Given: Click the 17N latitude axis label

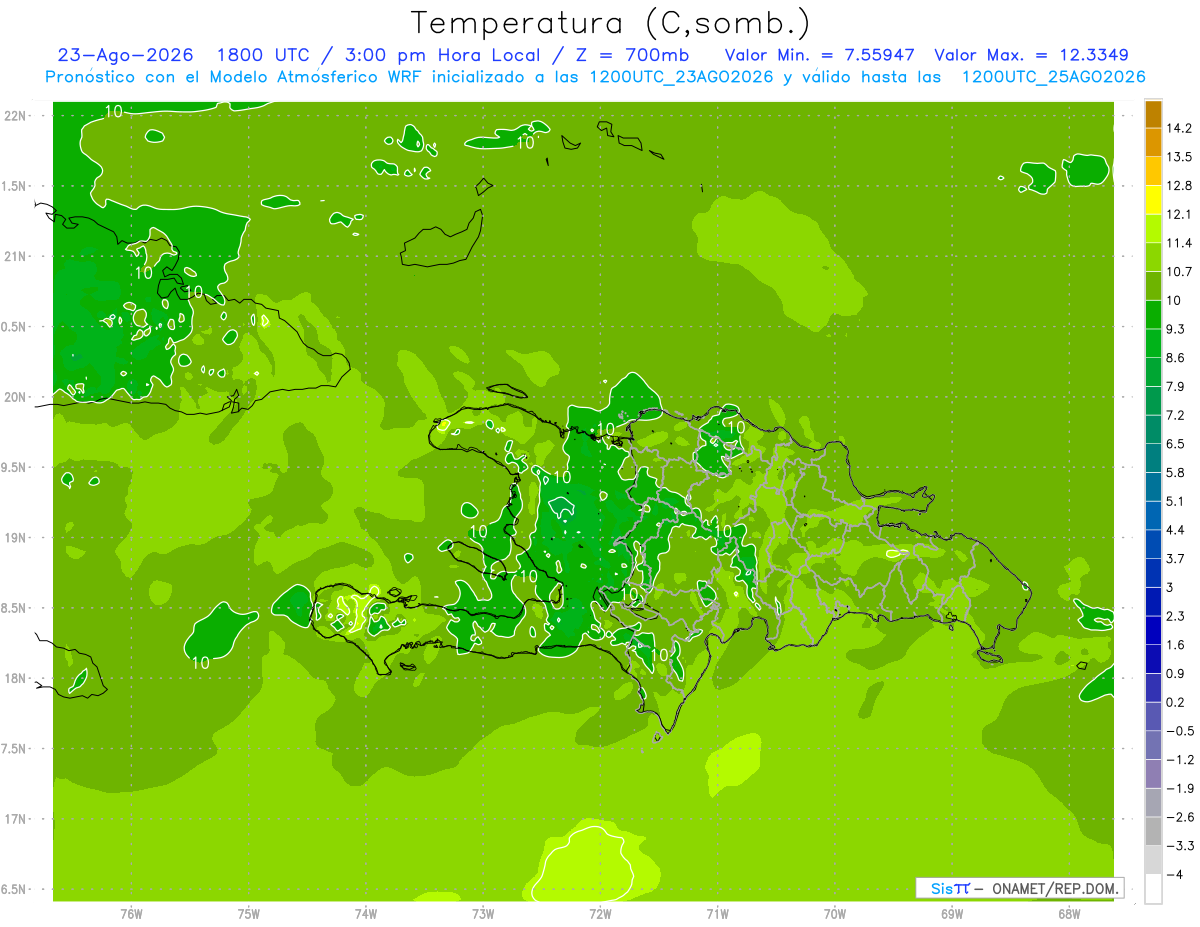Looking at the screenshot, I should tap(17, 819).
